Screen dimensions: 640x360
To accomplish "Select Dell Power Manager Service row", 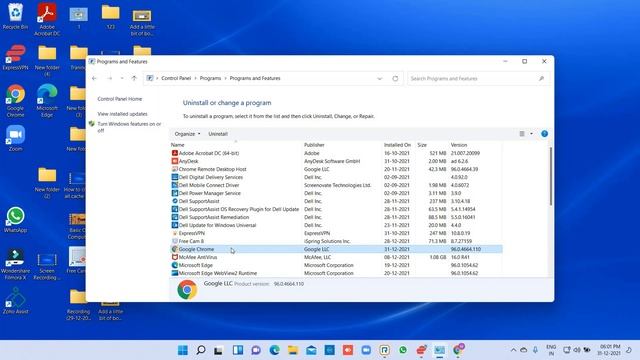I will [336, 193].
